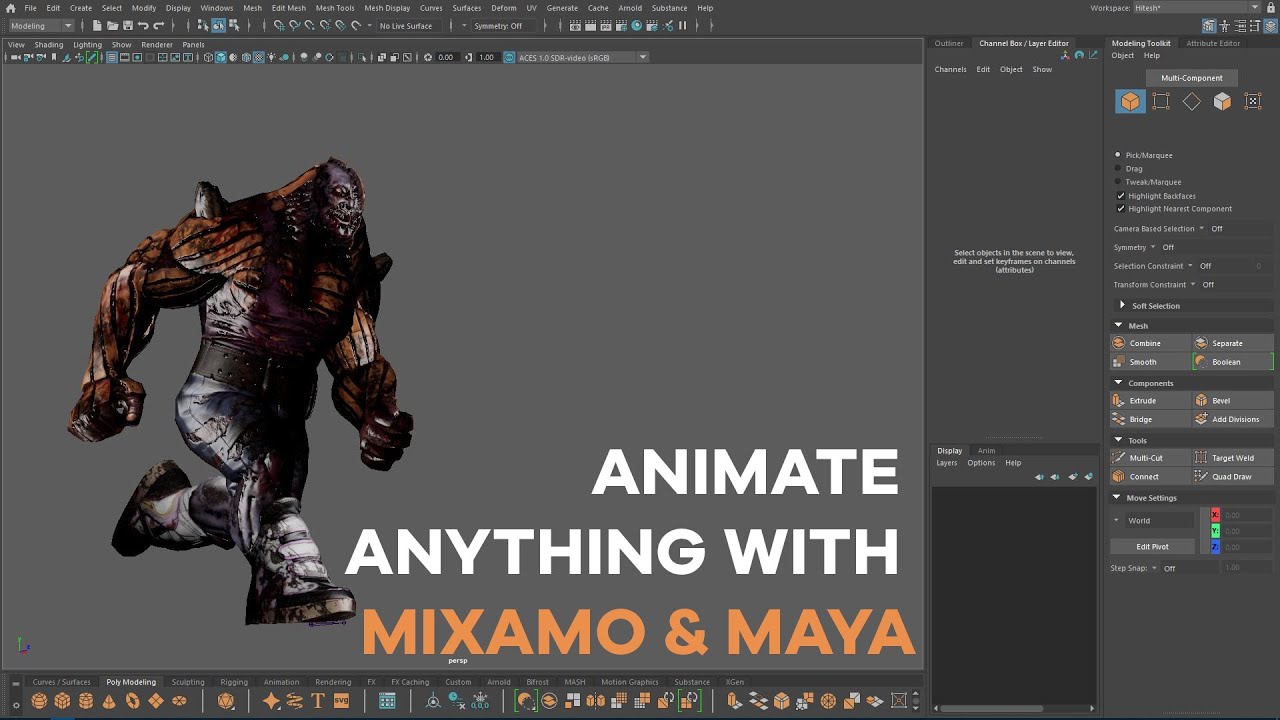
Task: Open the ACES 1.0 SDR-video view transform dropdown
Action: coord(582,57)
